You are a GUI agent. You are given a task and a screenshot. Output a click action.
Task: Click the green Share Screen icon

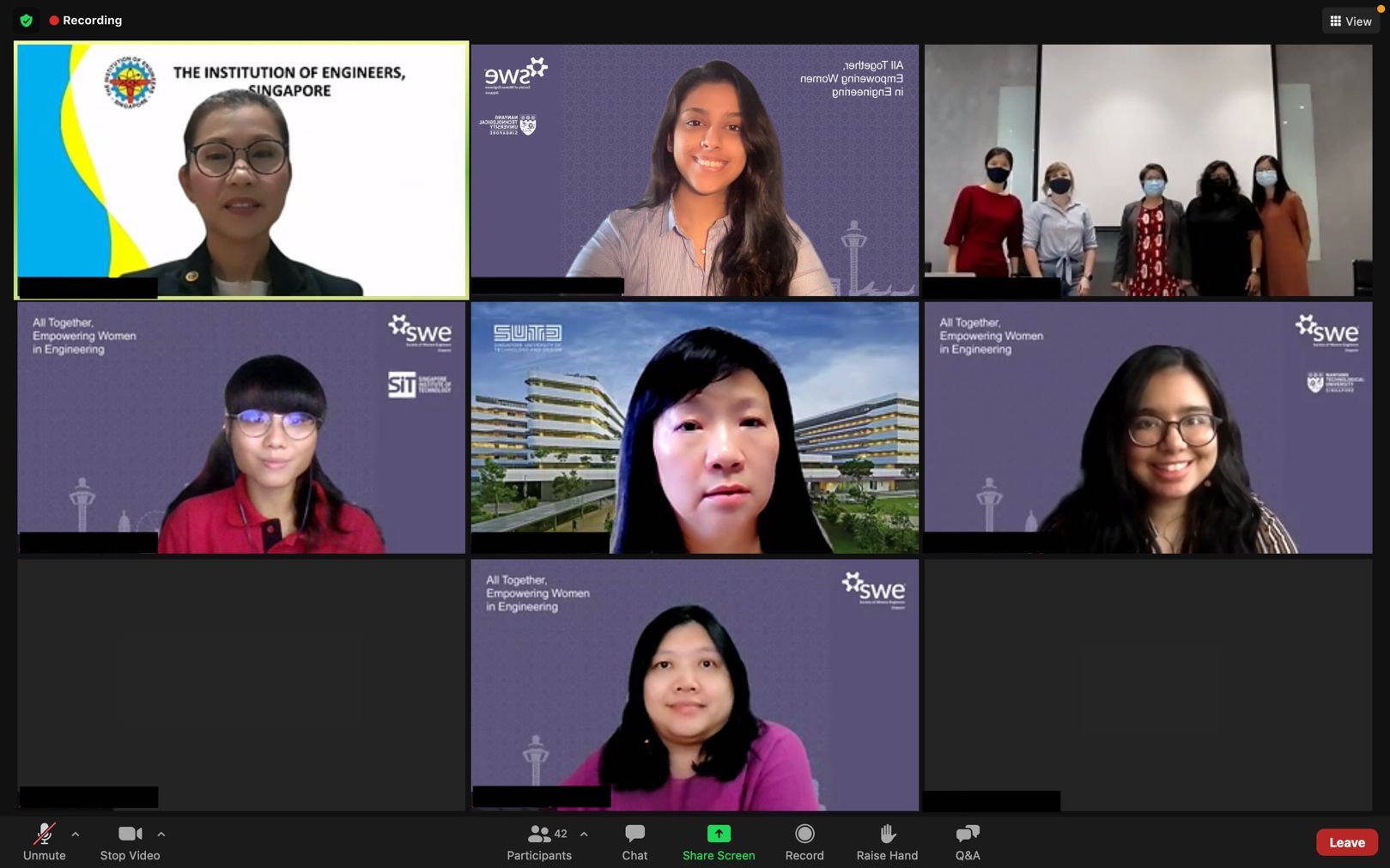point(719,834)
